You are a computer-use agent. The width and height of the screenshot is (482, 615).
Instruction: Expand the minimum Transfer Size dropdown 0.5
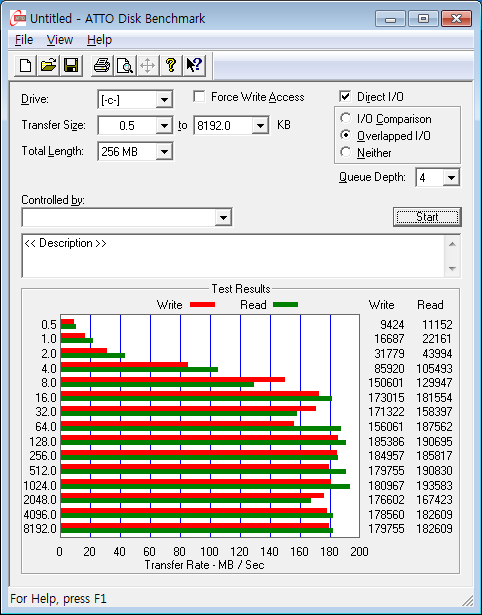(x=164, y=126)
